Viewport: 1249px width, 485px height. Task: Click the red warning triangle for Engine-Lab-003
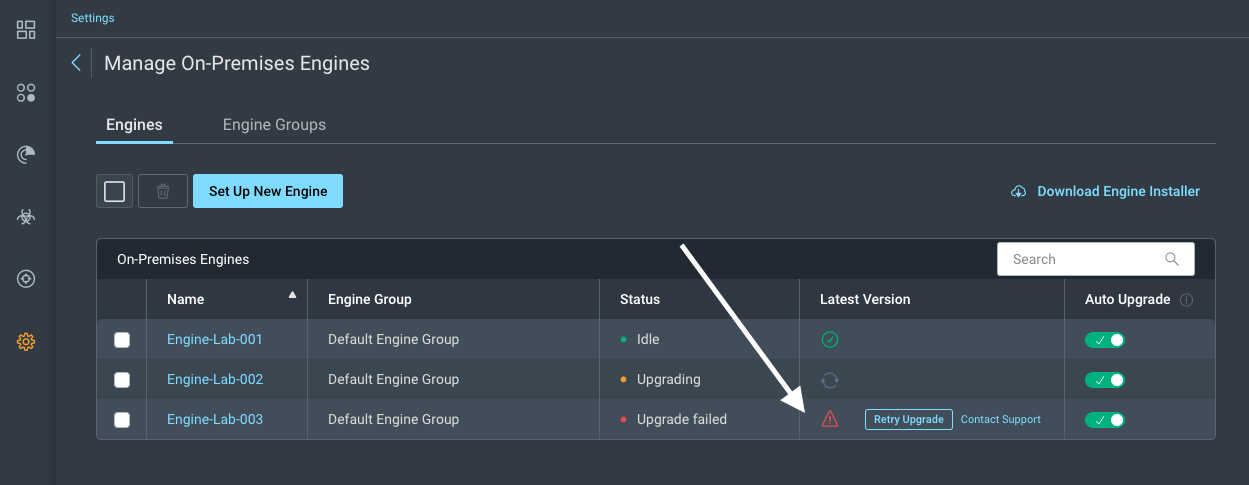point(830,420)
